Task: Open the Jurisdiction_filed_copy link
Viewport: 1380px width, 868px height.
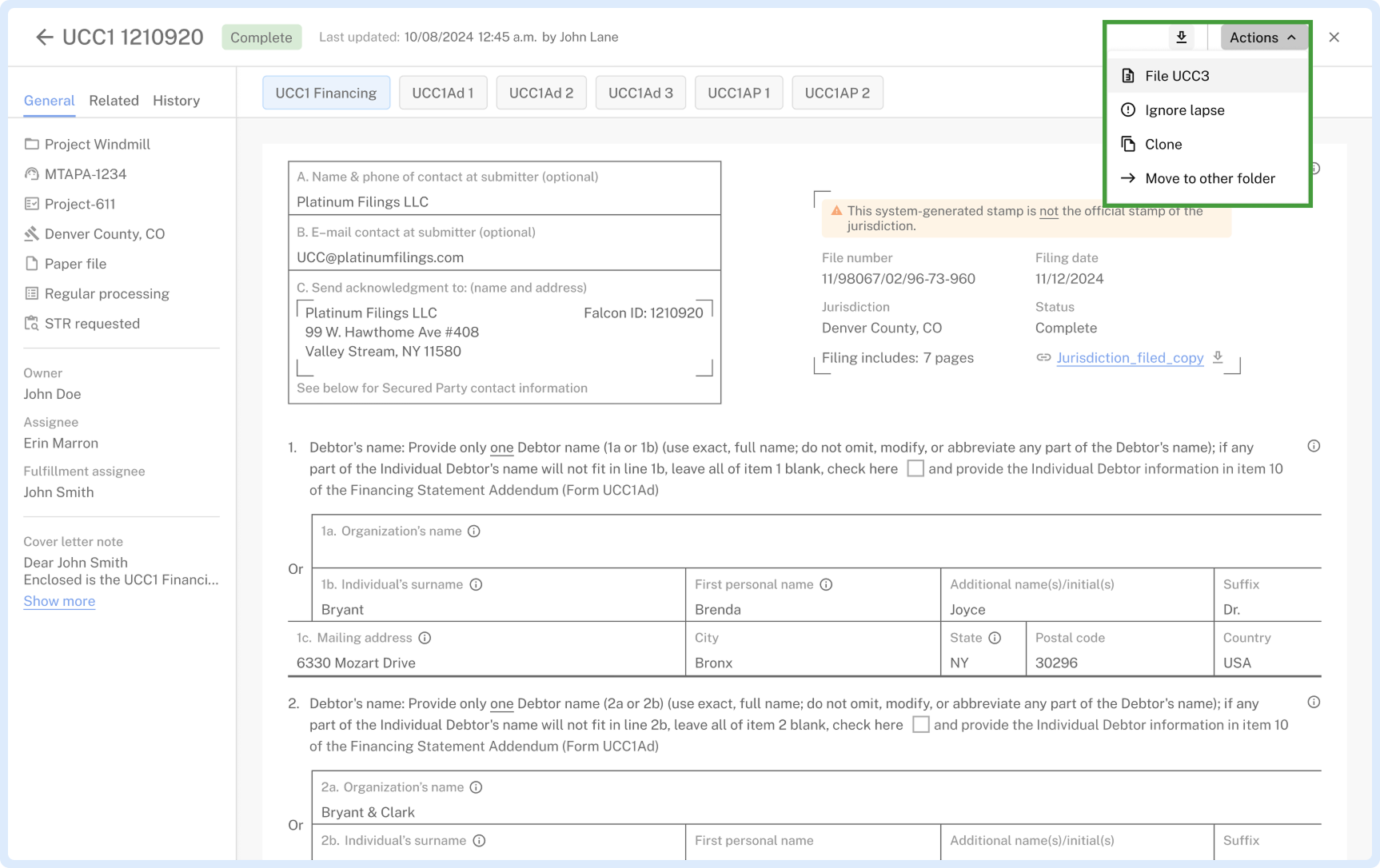Action: click(1130, 358)
